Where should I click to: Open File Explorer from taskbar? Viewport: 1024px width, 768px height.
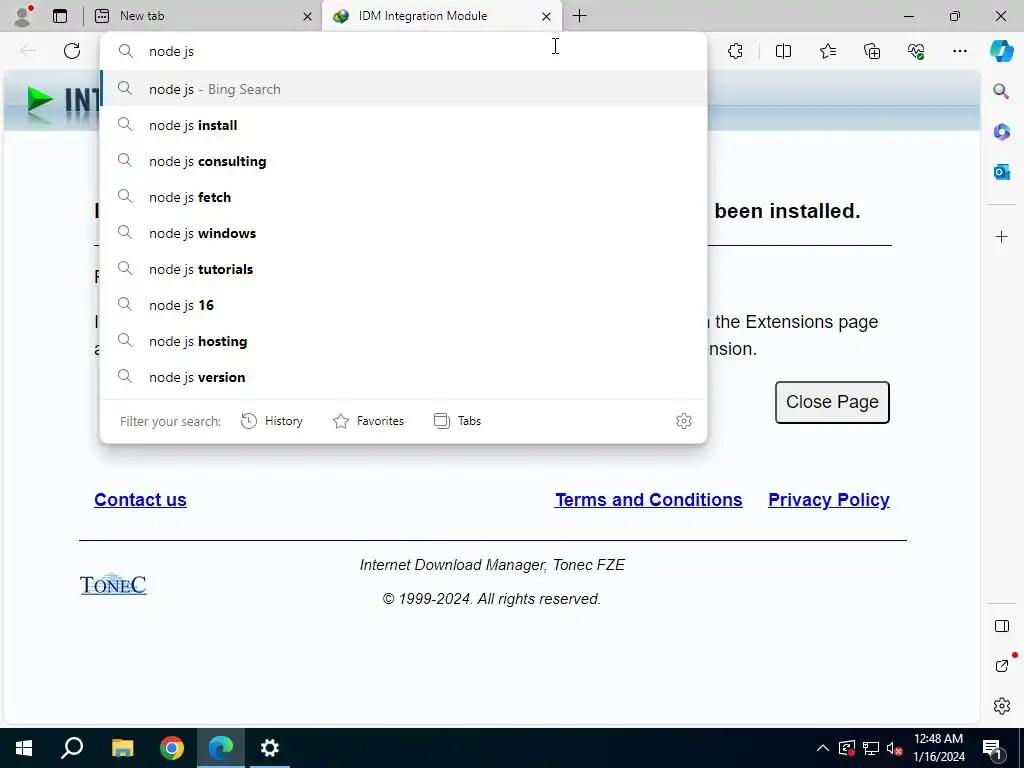[122, 748]
